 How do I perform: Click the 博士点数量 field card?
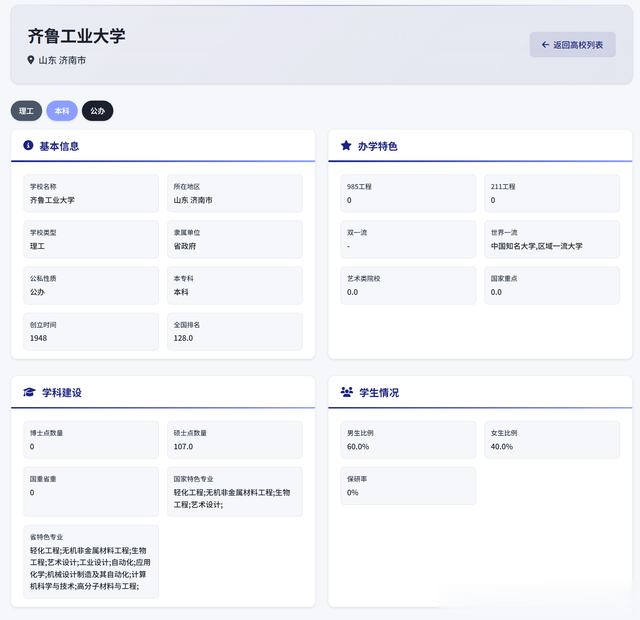click(x=91, y=440)
